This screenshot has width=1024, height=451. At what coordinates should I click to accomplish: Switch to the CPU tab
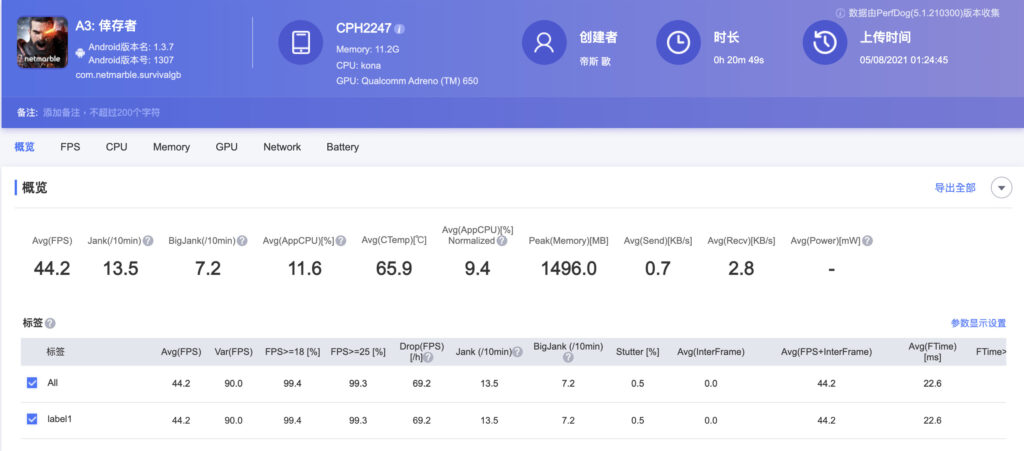point(116,147)
